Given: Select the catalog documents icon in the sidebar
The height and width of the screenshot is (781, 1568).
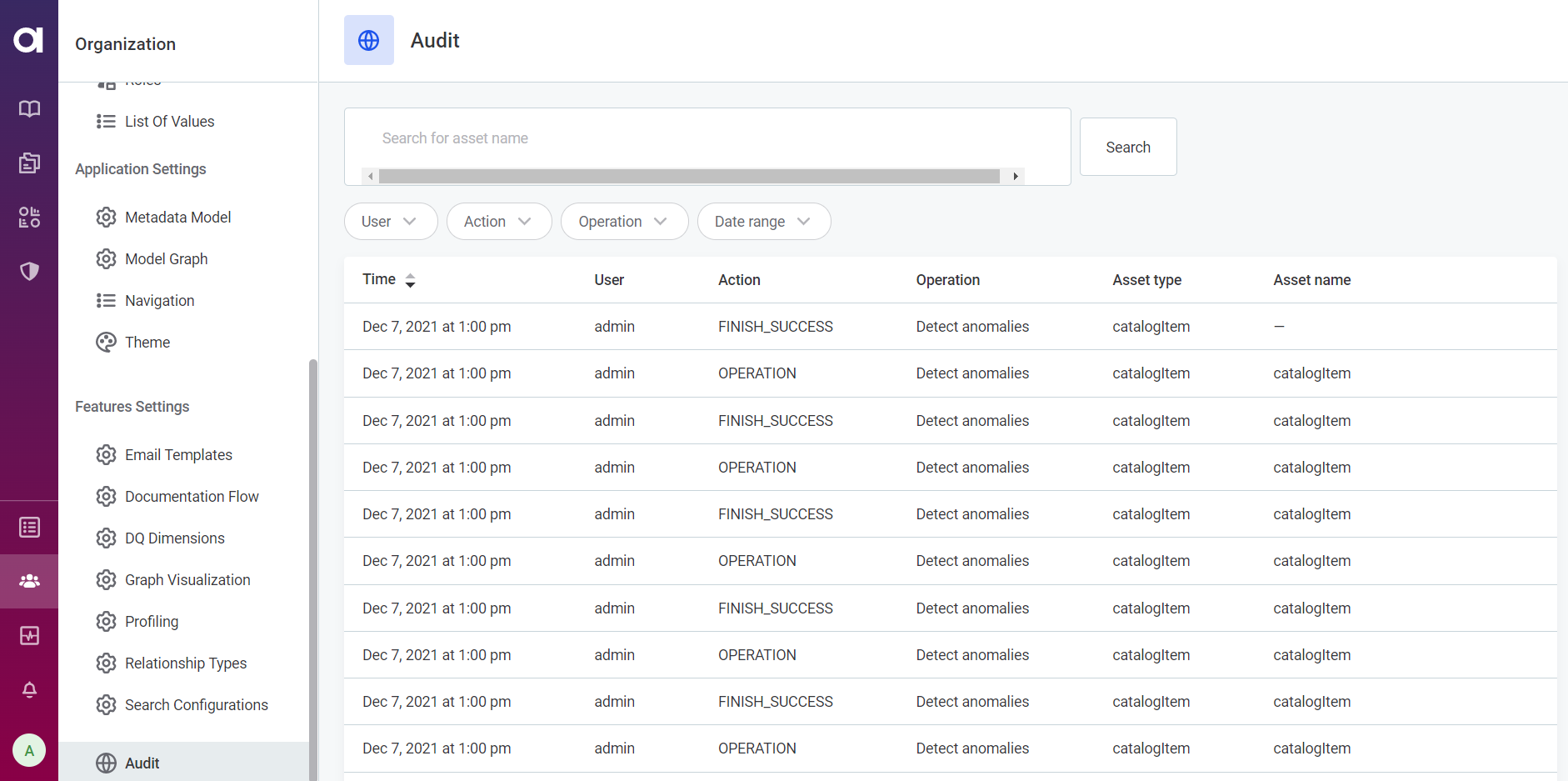Looking at the screenshot, I should tap(29, 163).
